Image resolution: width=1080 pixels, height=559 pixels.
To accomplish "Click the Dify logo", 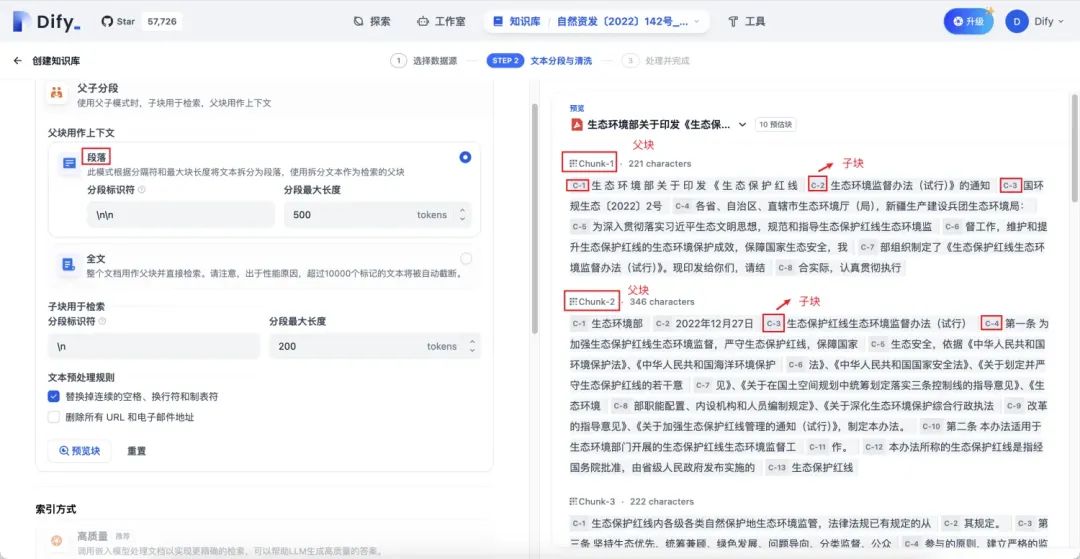I will (x=45, y=21).
